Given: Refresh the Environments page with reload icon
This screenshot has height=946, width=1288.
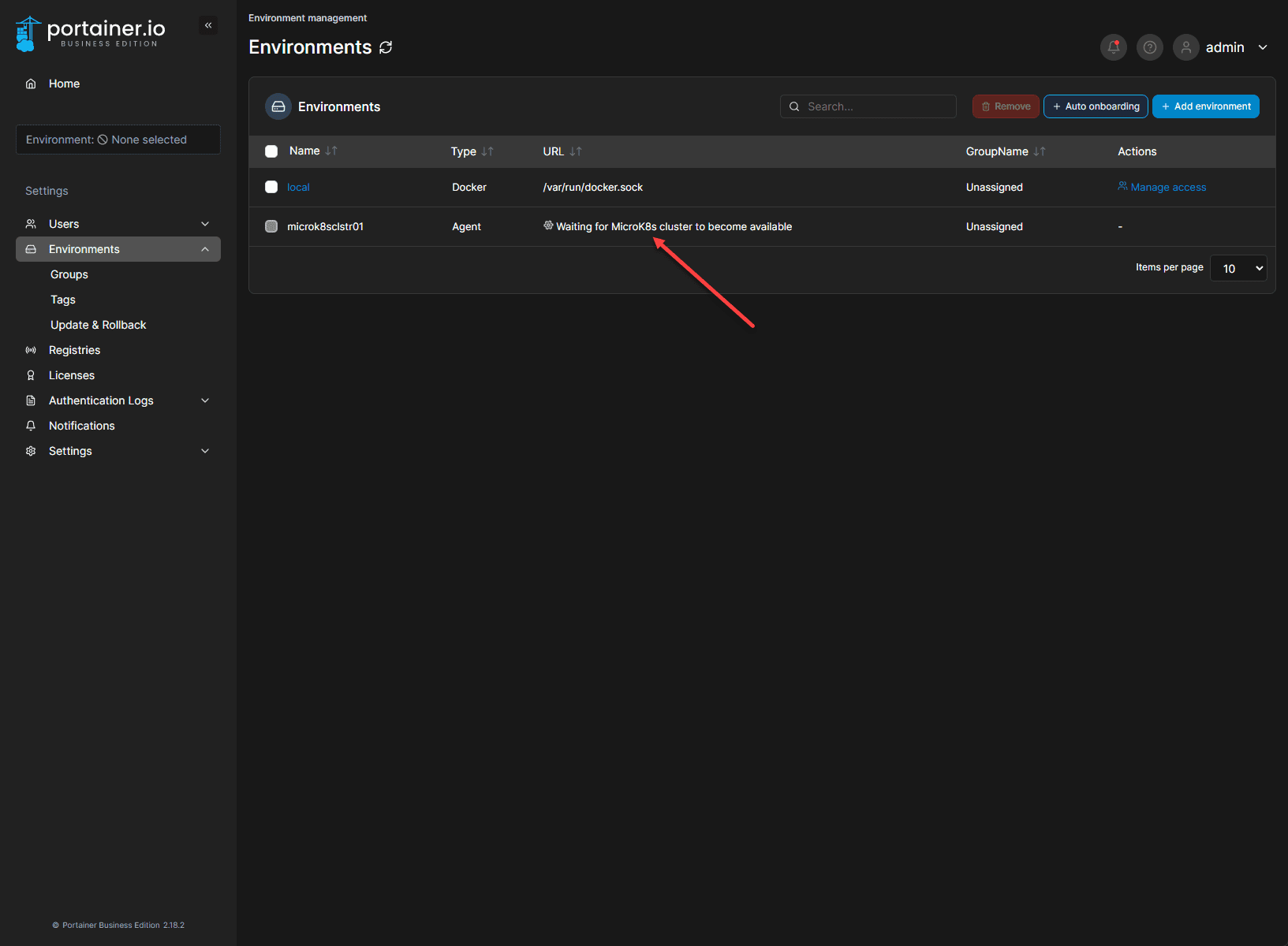Looking at the screenshot, I should (386, 47).
